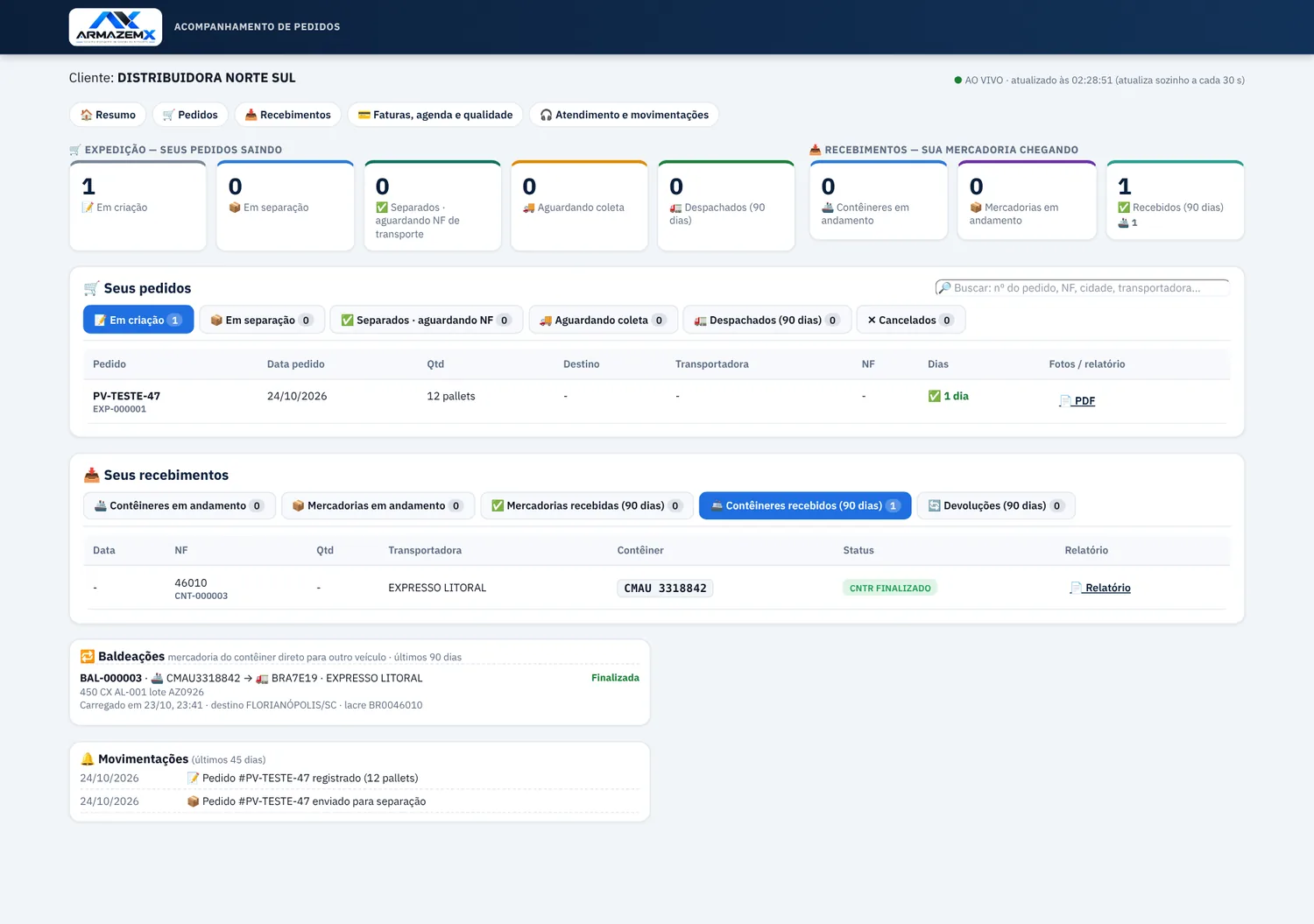The height and width of the screenshot is (924, 1314).
Task: Select the Aguardando coleta summary card
Action: coord(579,206)
